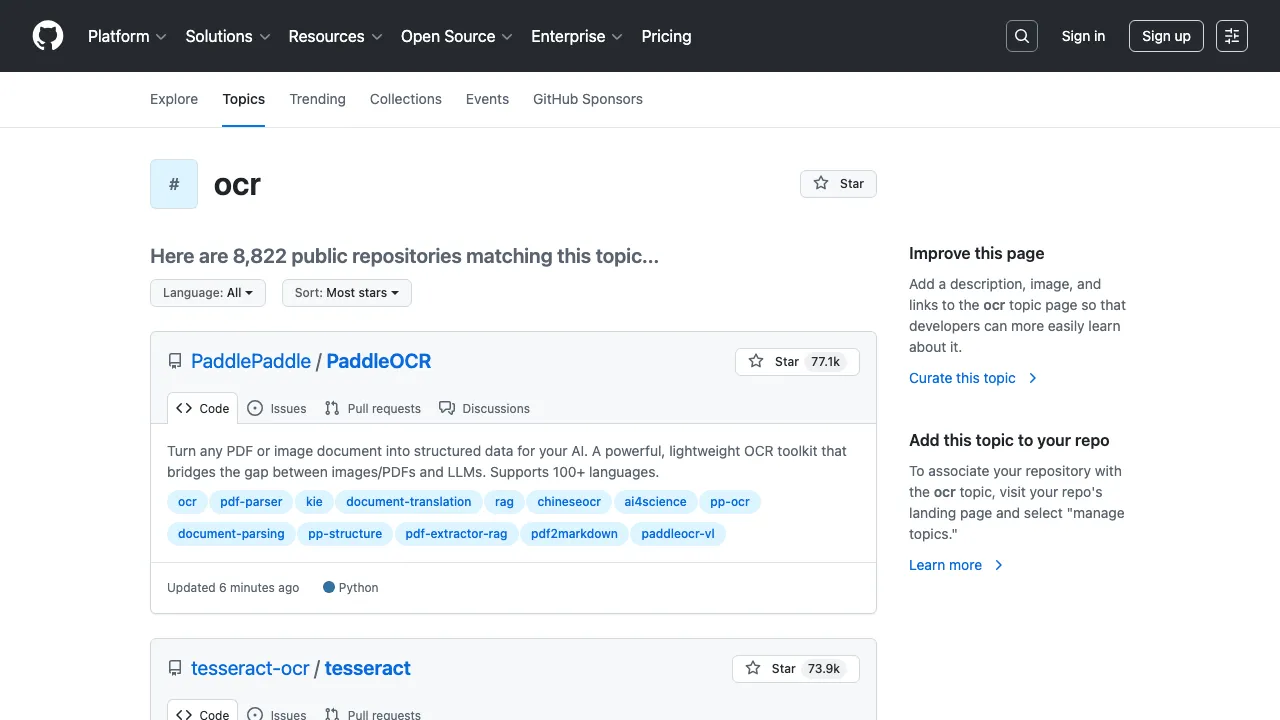Click the Sign up button
Image resolution: width=1280 pixels, height=720 pixels.
(x=1166, y=36)
